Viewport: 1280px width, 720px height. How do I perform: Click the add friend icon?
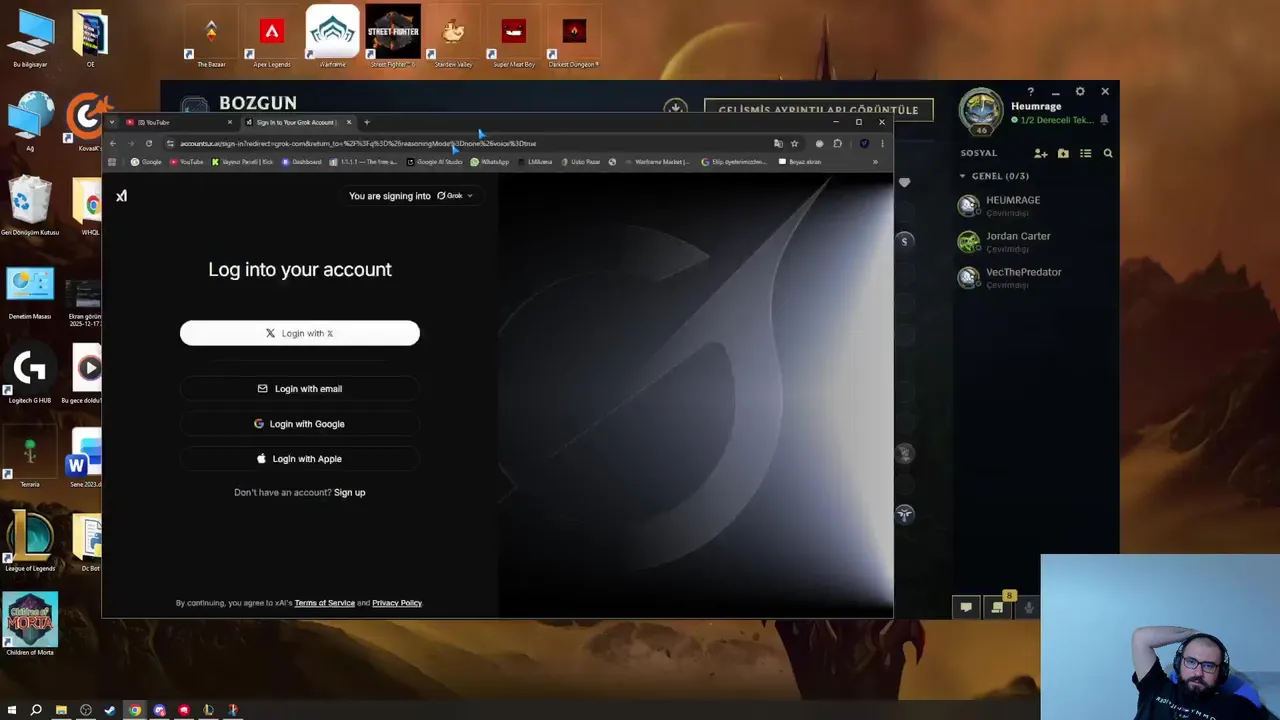(1041, 153)
